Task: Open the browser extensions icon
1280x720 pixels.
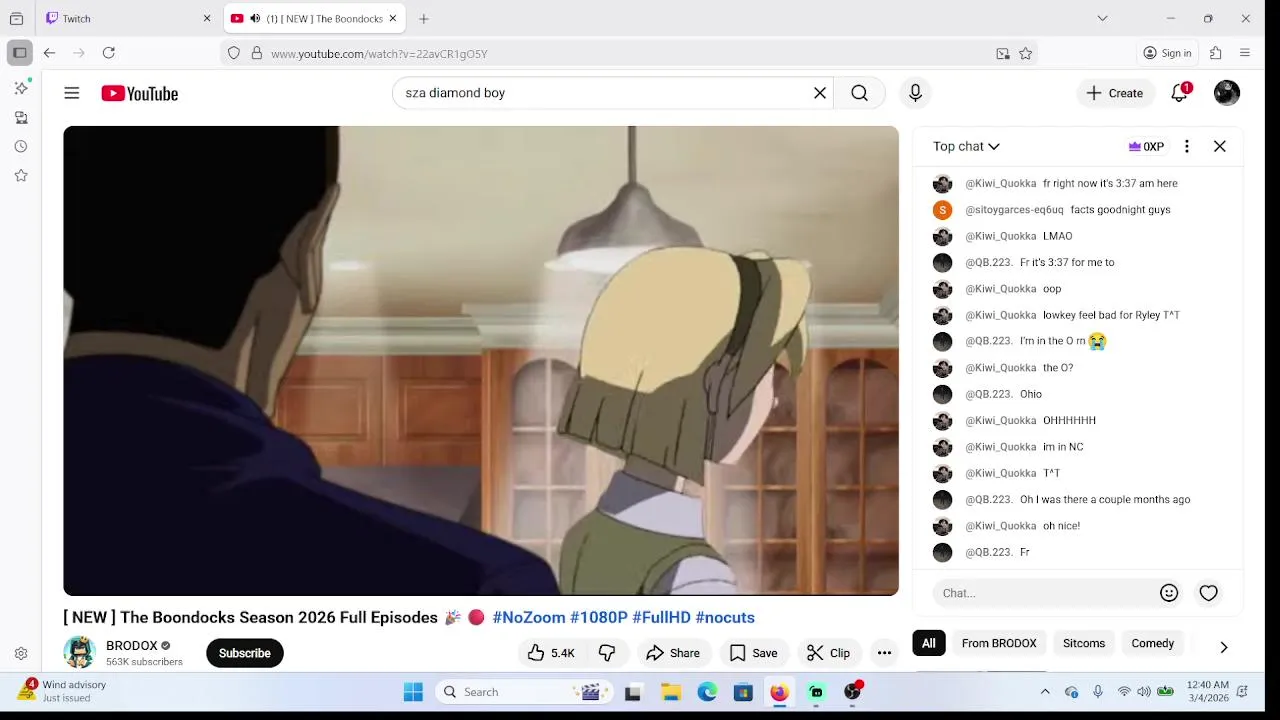Action: pyautogui.click(x=1216, y=53)
